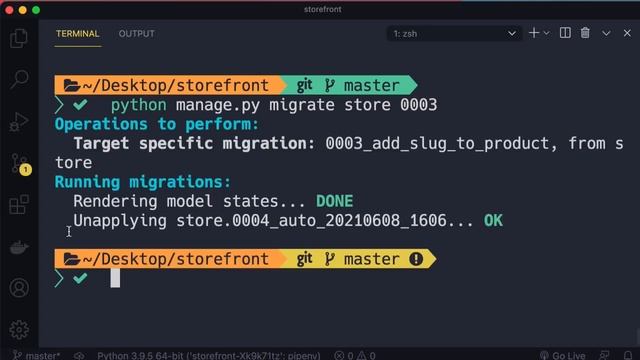Split the terminal pane
The width and height of the screenshot is (640, 360).
tap(565, 33)
